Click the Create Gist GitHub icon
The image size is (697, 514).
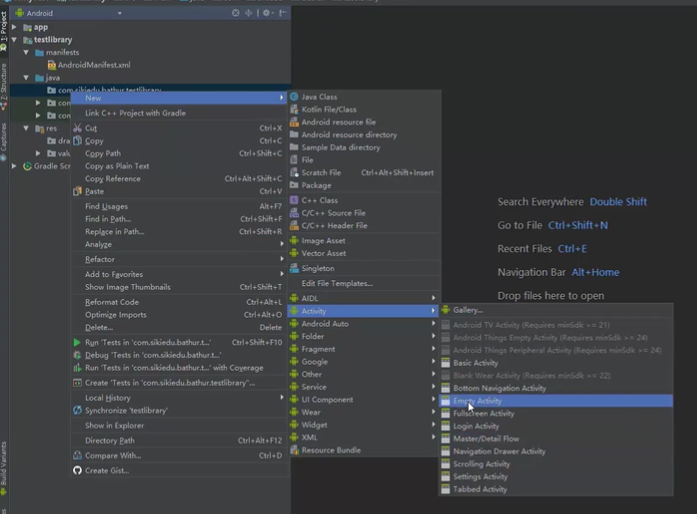(x=77, y=470)
